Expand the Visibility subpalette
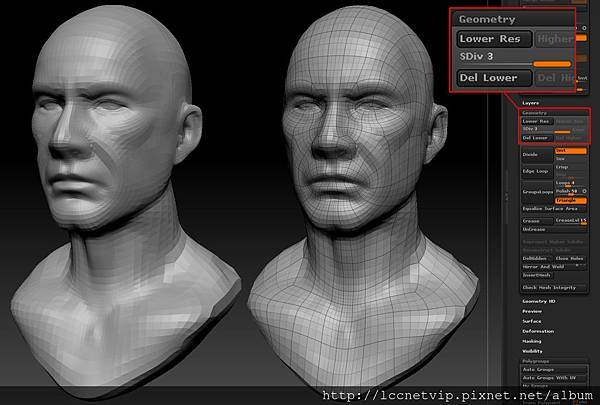The width and height of the screenshot is (600, 405). (x=533, y=351)
